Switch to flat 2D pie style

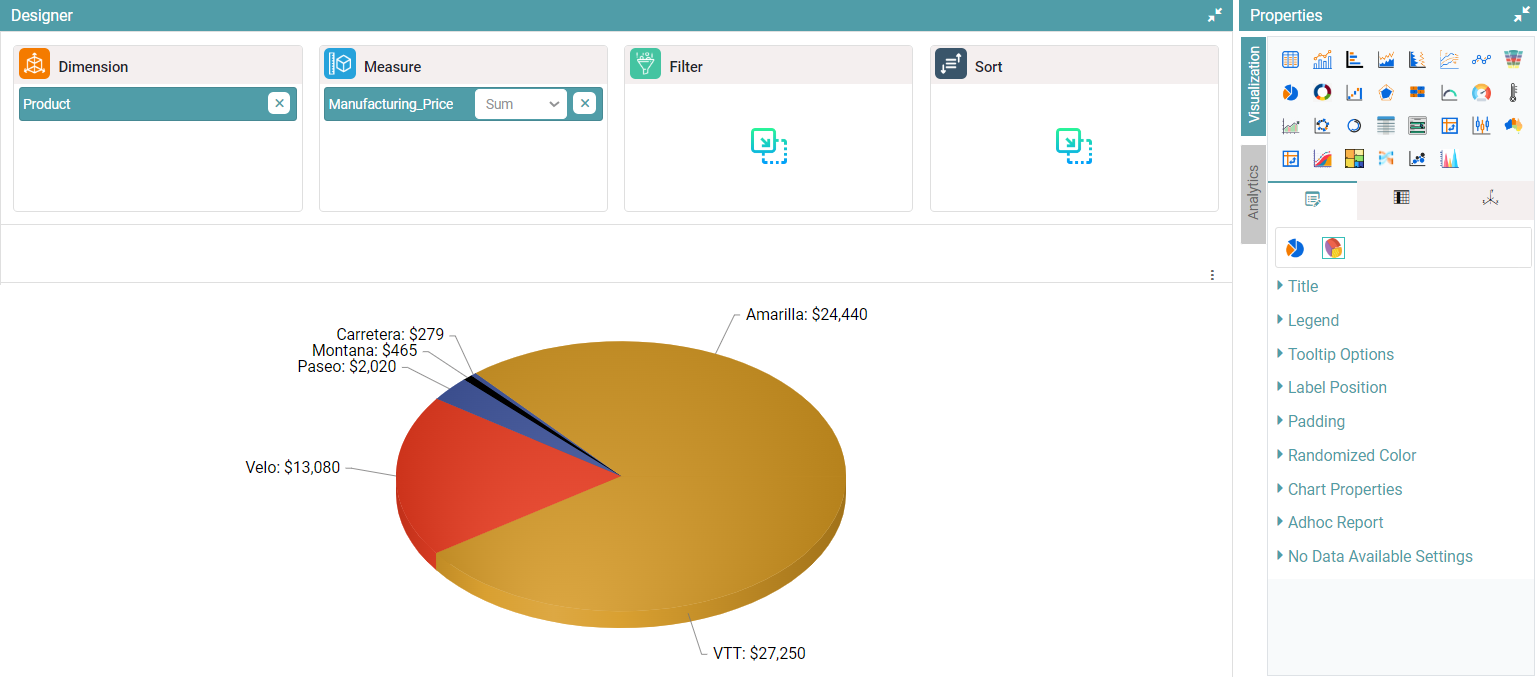pos(1295,248)
